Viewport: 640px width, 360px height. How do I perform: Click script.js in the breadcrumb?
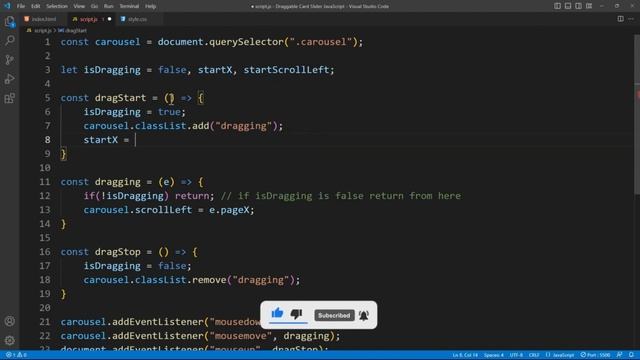point(42,31)
